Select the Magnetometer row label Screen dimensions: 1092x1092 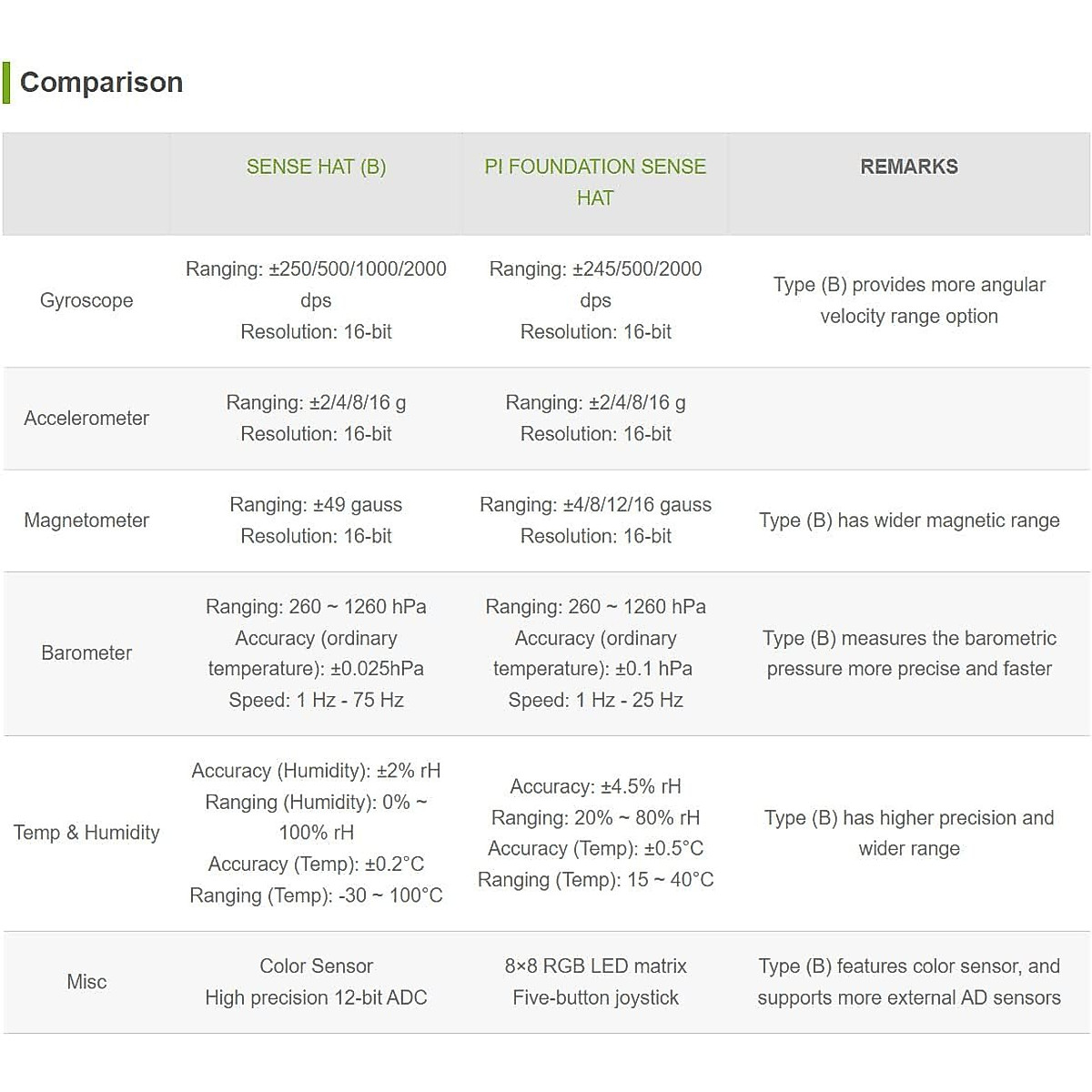tap(86, 521)
